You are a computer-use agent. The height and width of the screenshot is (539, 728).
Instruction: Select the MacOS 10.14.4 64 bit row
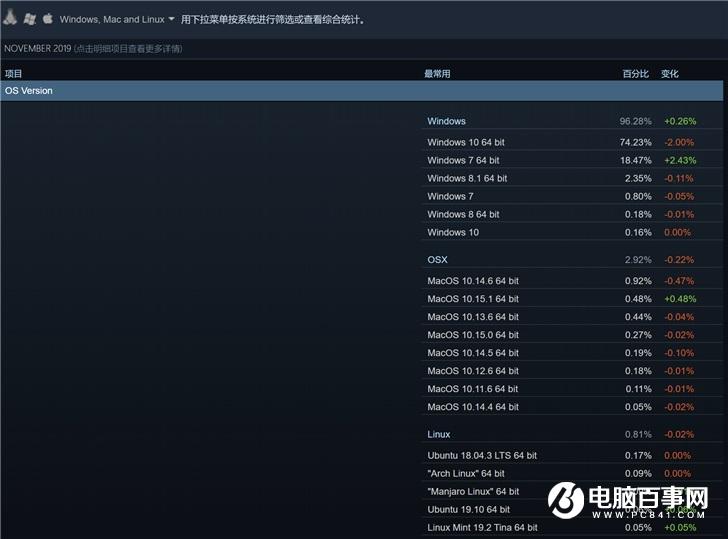point(572,407)
